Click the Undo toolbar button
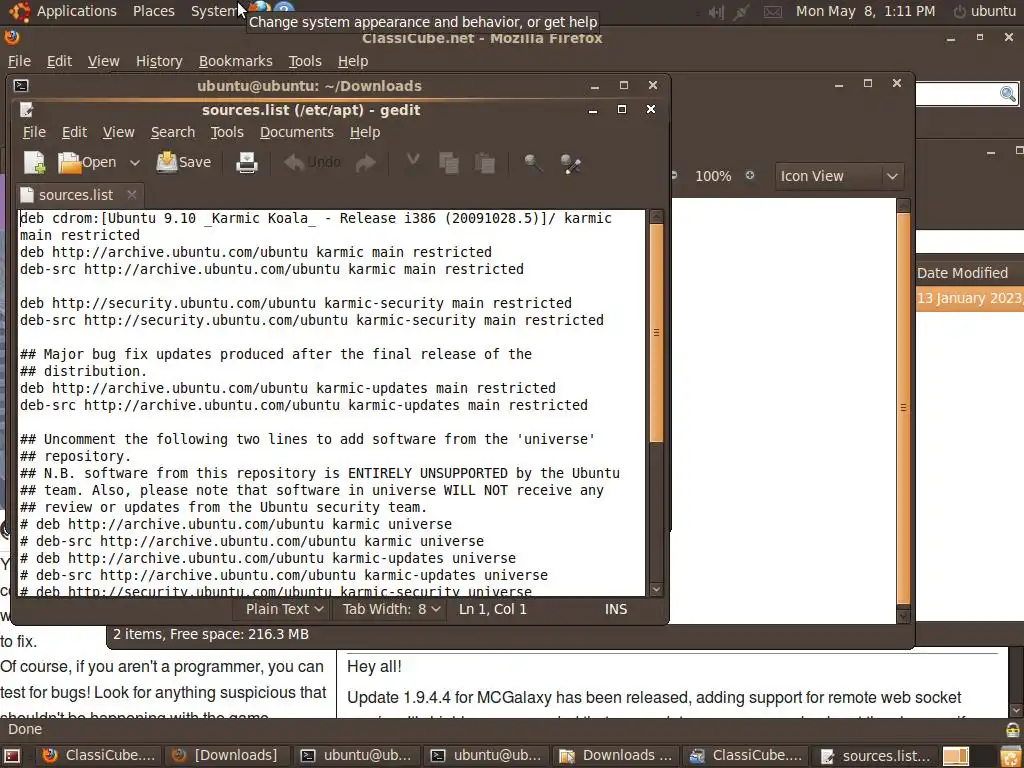This screenshot has height=768, width=1024. point(312,162)
